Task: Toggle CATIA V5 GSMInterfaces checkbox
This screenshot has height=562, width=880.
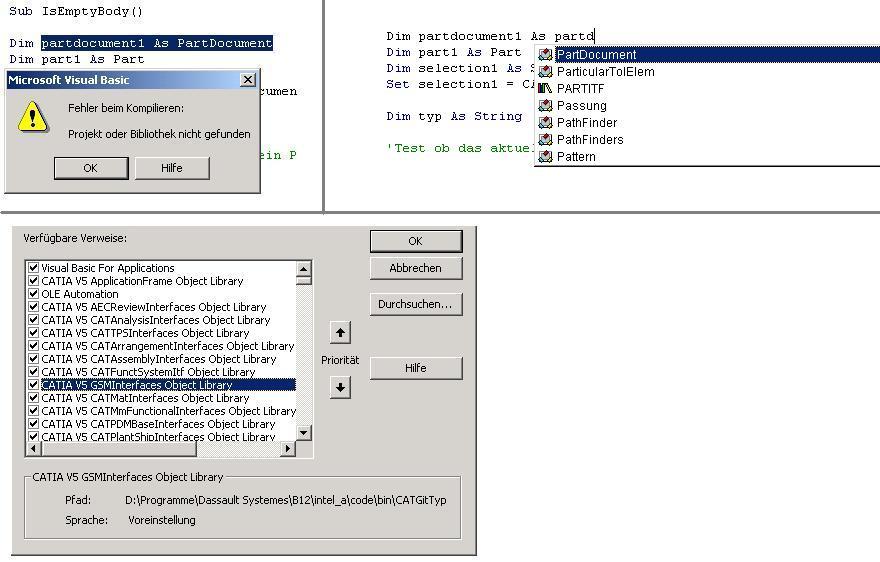Action: 34,385
